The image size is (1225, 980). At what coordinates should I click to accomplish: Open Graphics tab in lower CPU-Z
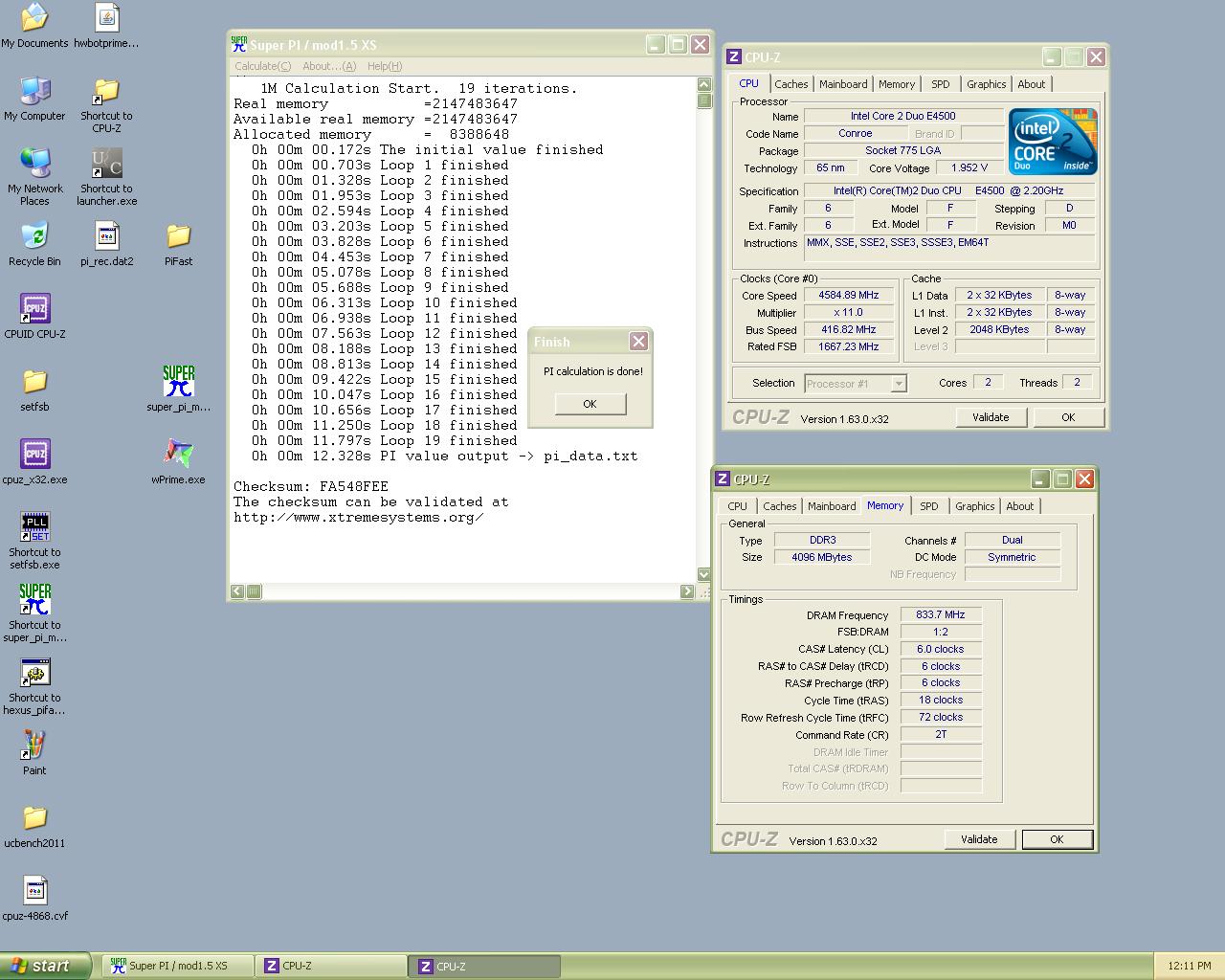974,506
